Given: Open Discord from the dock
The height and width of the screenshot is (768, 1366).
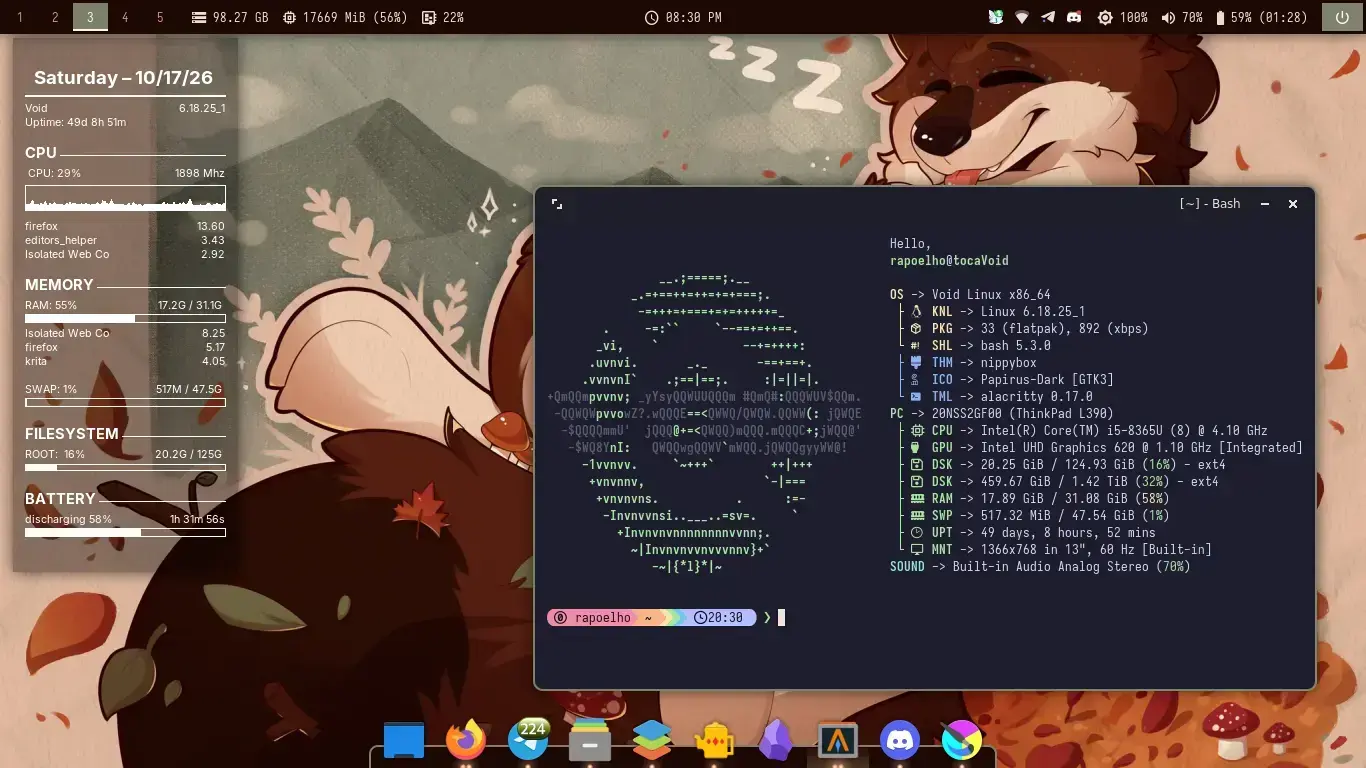Looking at the screenshot, I should tap(900, 741).
